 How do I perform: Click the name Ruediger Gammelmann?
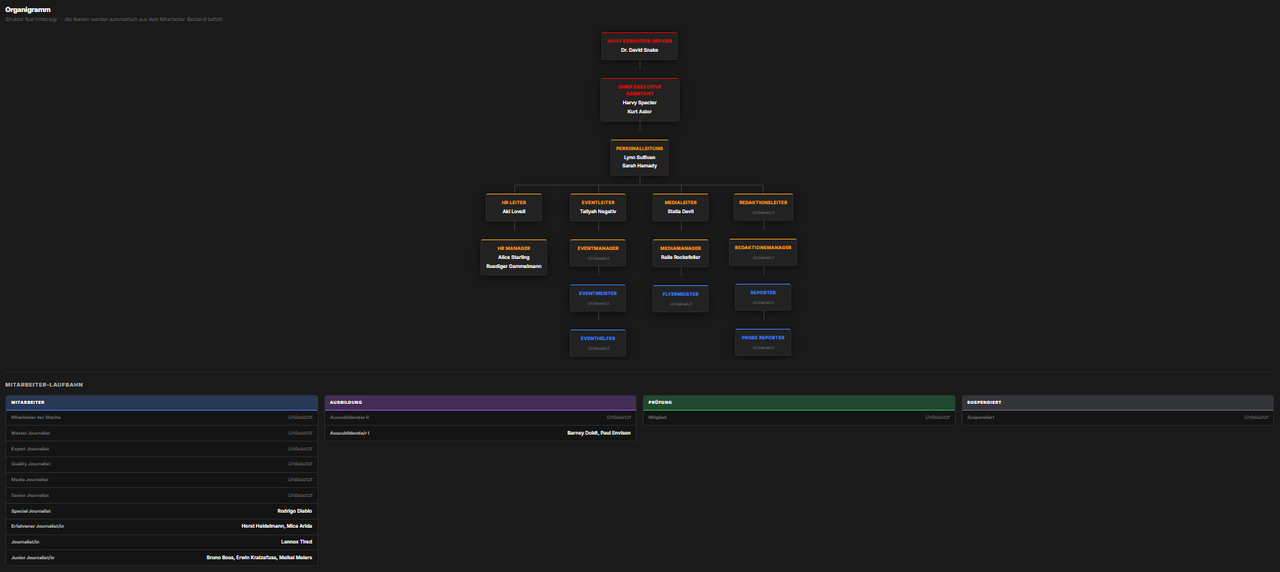coord(514,266)
